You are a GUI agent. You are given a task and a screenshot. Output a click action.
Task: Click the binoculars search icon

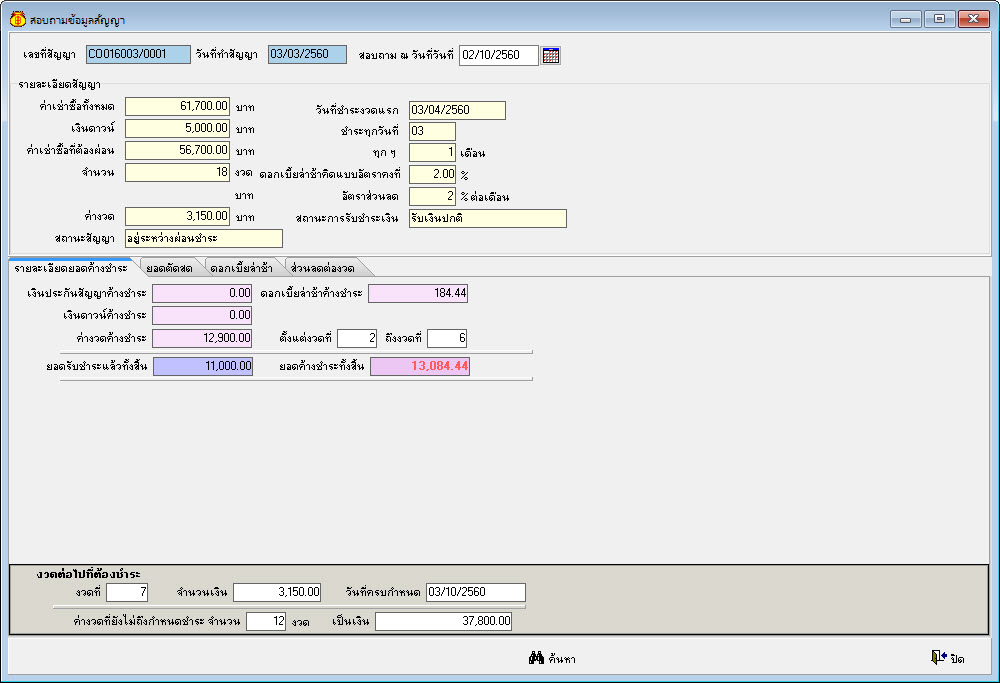tap(536, 657)
